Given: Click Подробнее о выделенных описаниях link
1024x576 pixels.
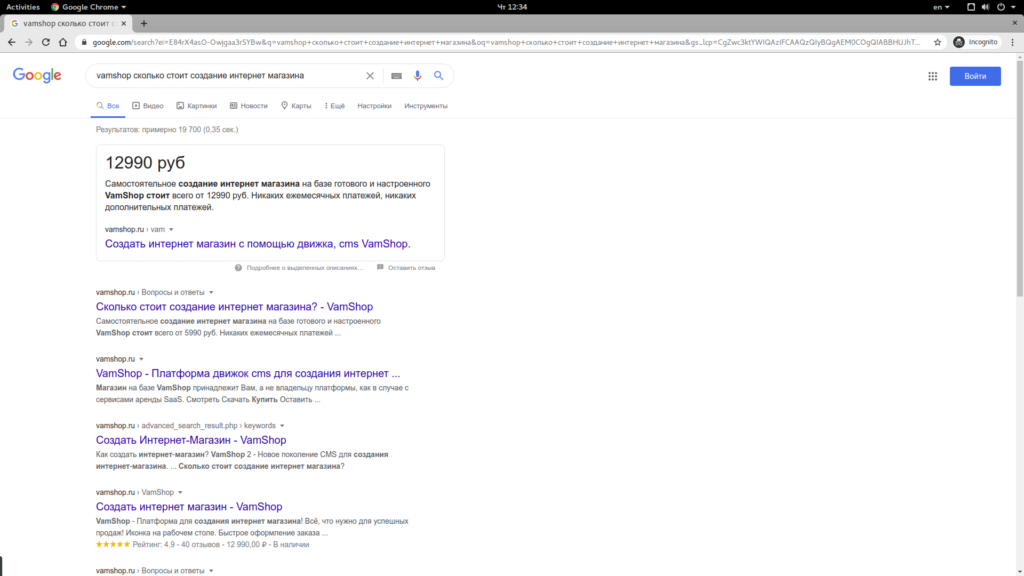Looking at the screenshot, I should point(304,268).
